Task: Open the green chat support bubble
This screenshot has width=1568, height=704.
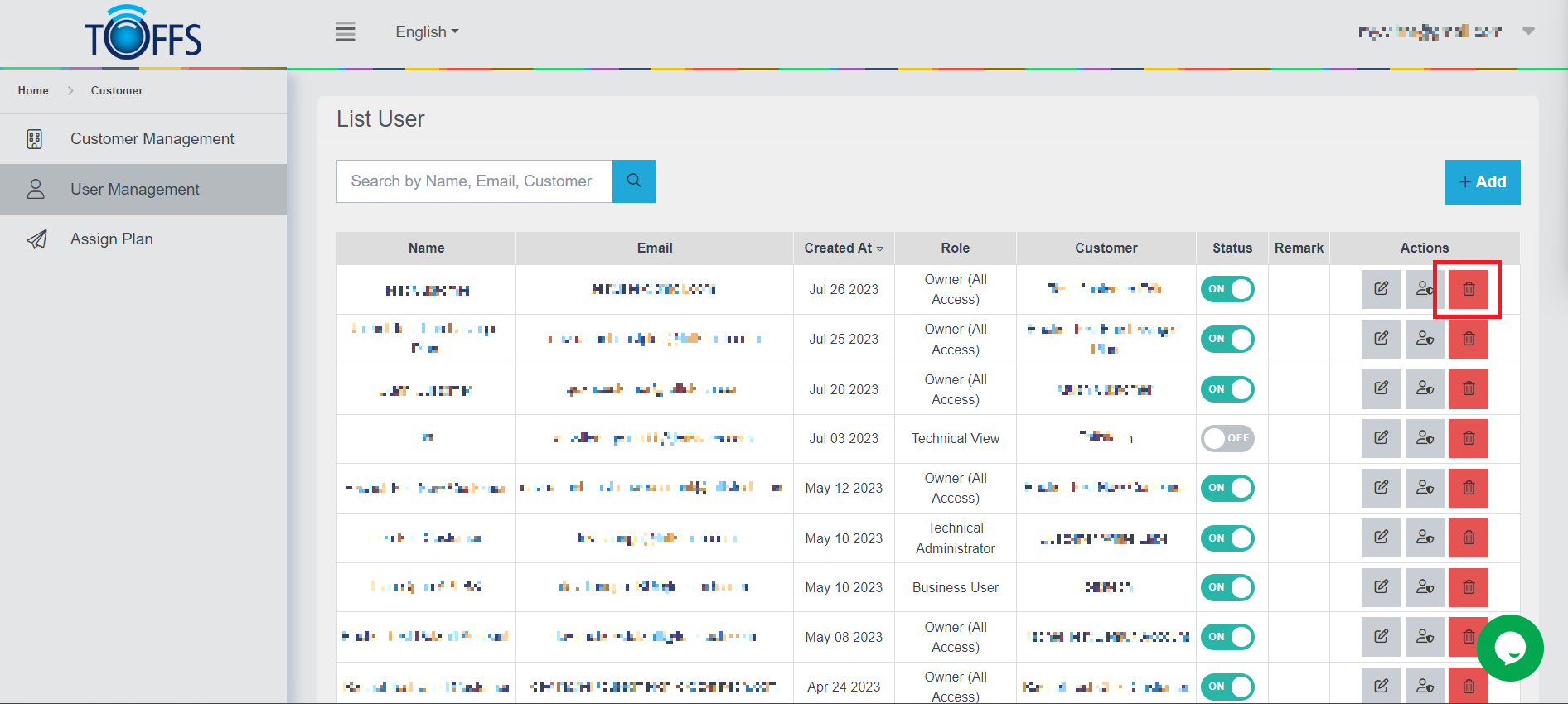Action: click(1510, 648)
